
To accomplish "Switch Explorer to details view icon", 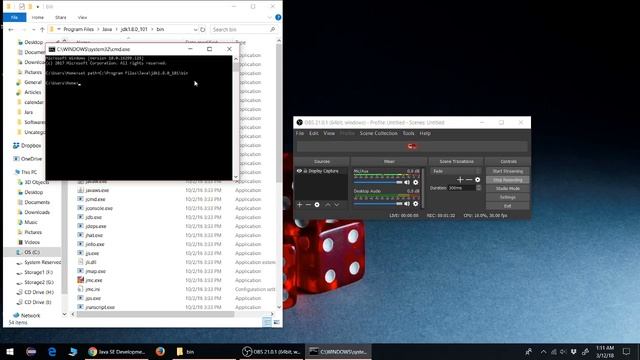I will 267,322.
